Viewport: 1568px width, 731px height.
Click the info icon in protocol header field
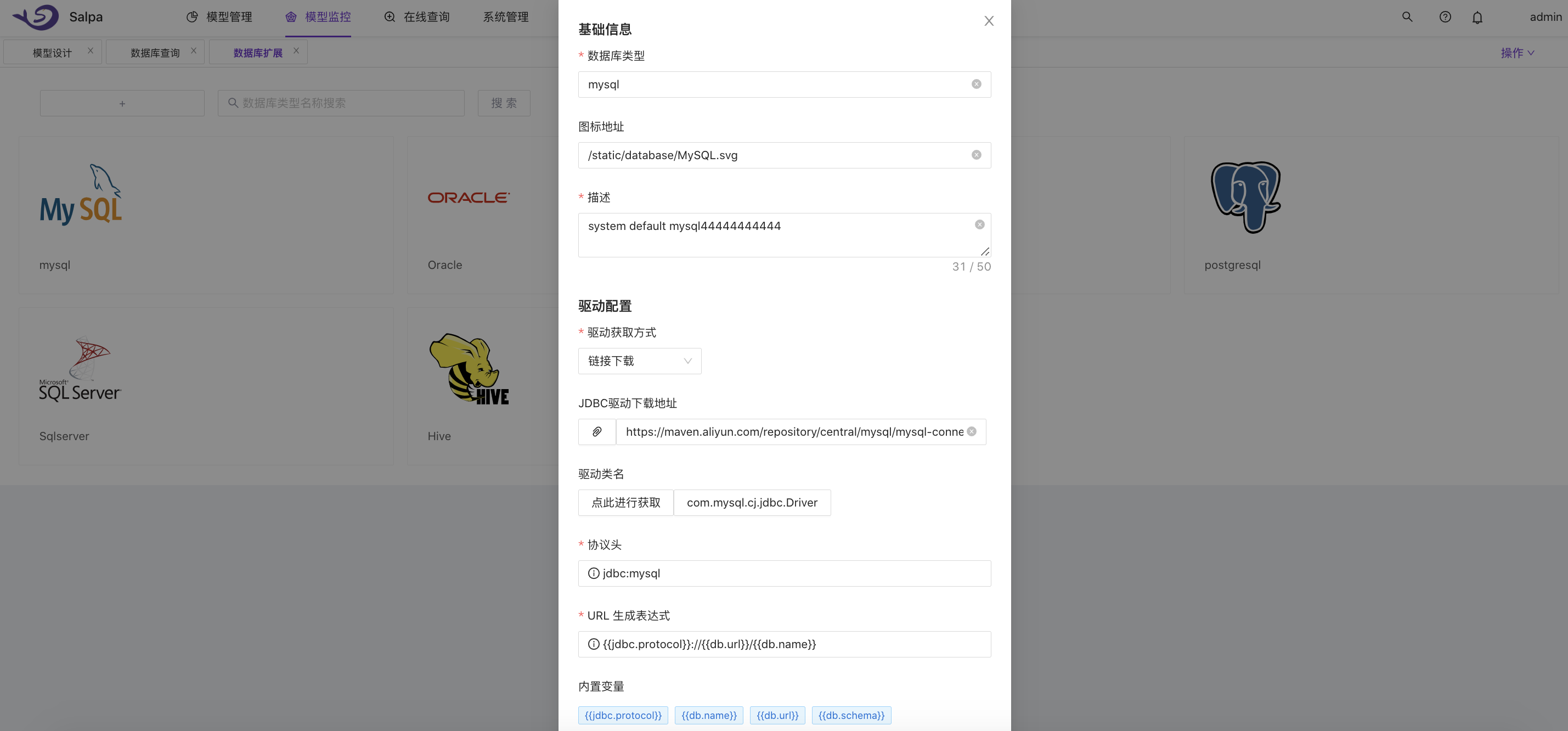pyautogui.click(x=594, y=573)
